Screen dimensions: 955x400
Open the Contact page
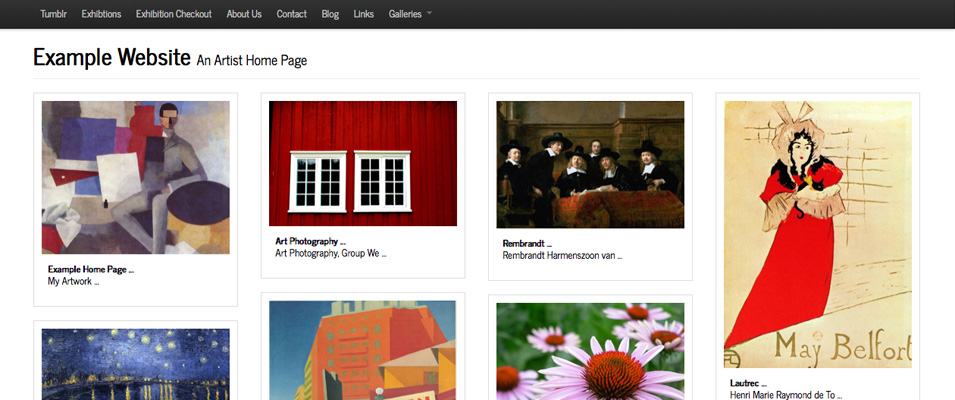click(x=291, y=14)
